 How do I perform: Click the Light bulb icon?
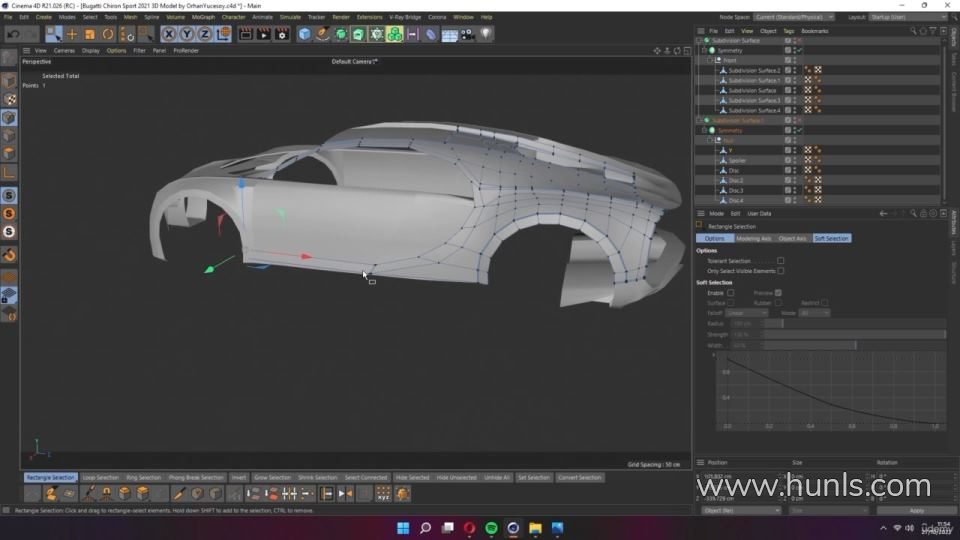tap(486, 34)
